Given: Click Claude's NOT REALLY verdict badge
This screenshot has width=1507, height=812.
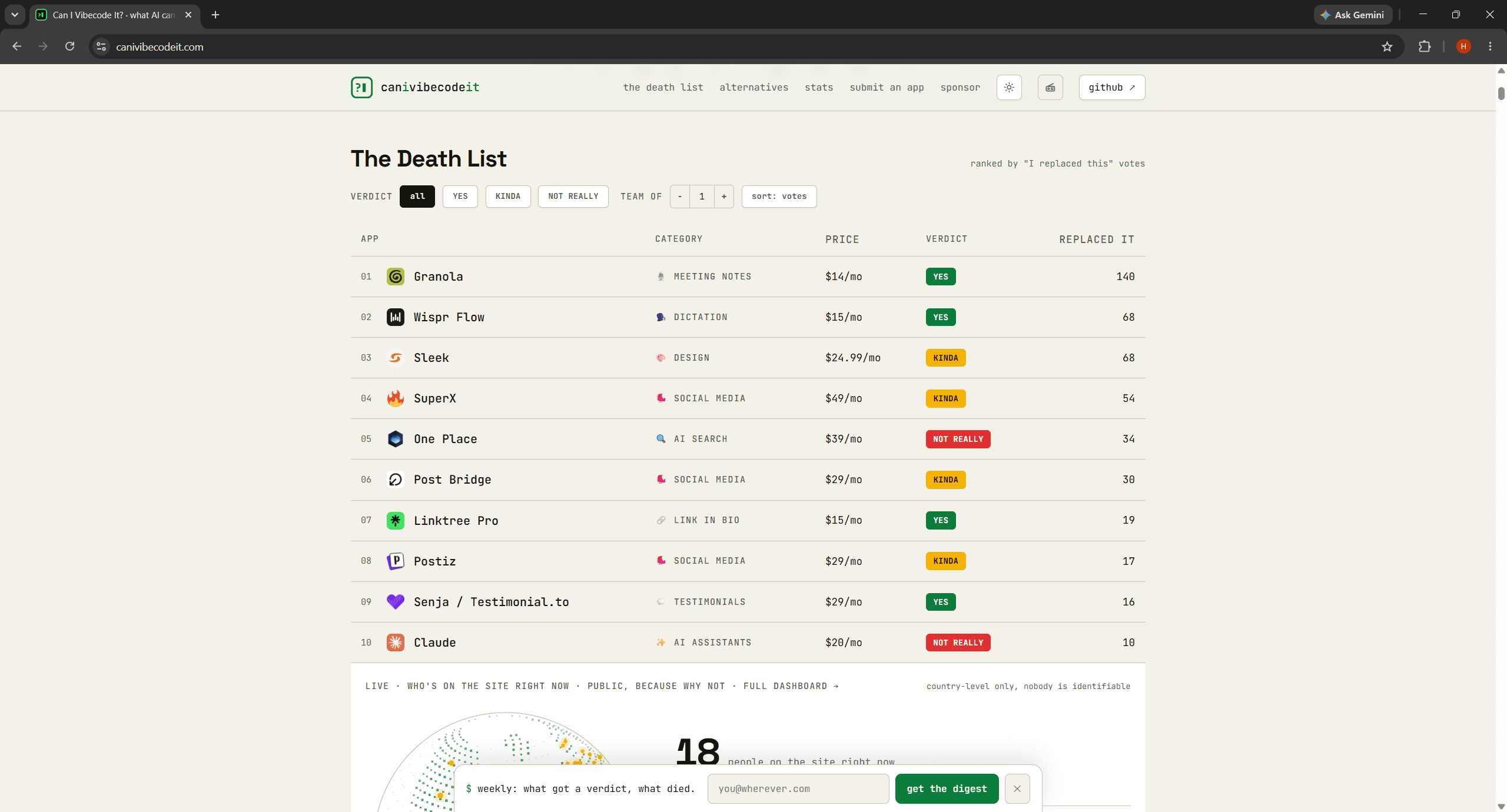Looking at the screenshot, I should (x=958, y=643).
